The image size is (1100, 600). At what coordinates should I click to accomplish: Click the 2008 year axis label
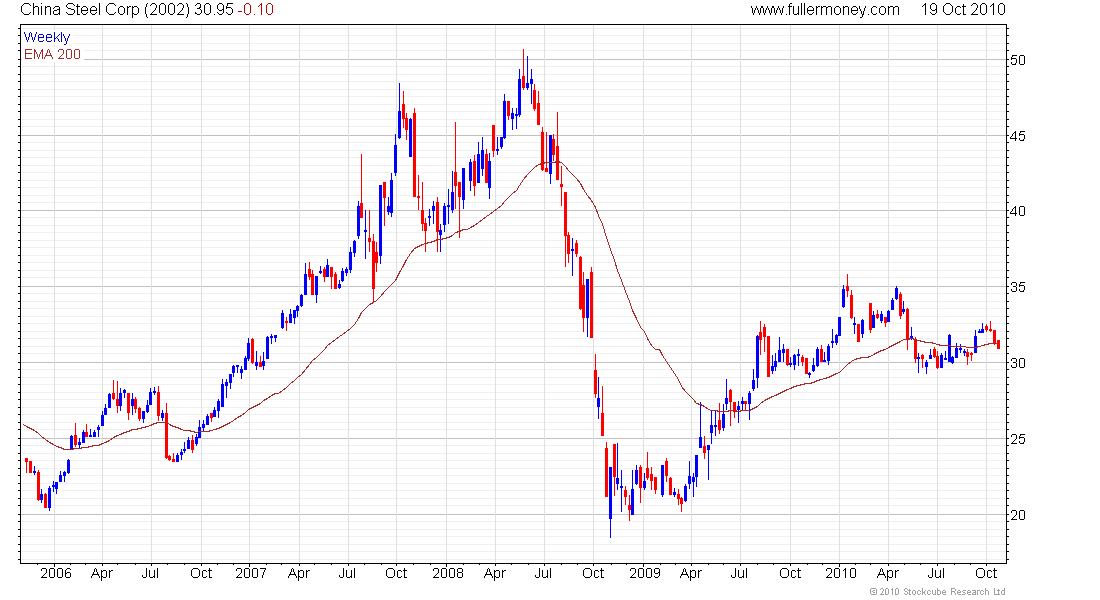[x=448, y=573]
